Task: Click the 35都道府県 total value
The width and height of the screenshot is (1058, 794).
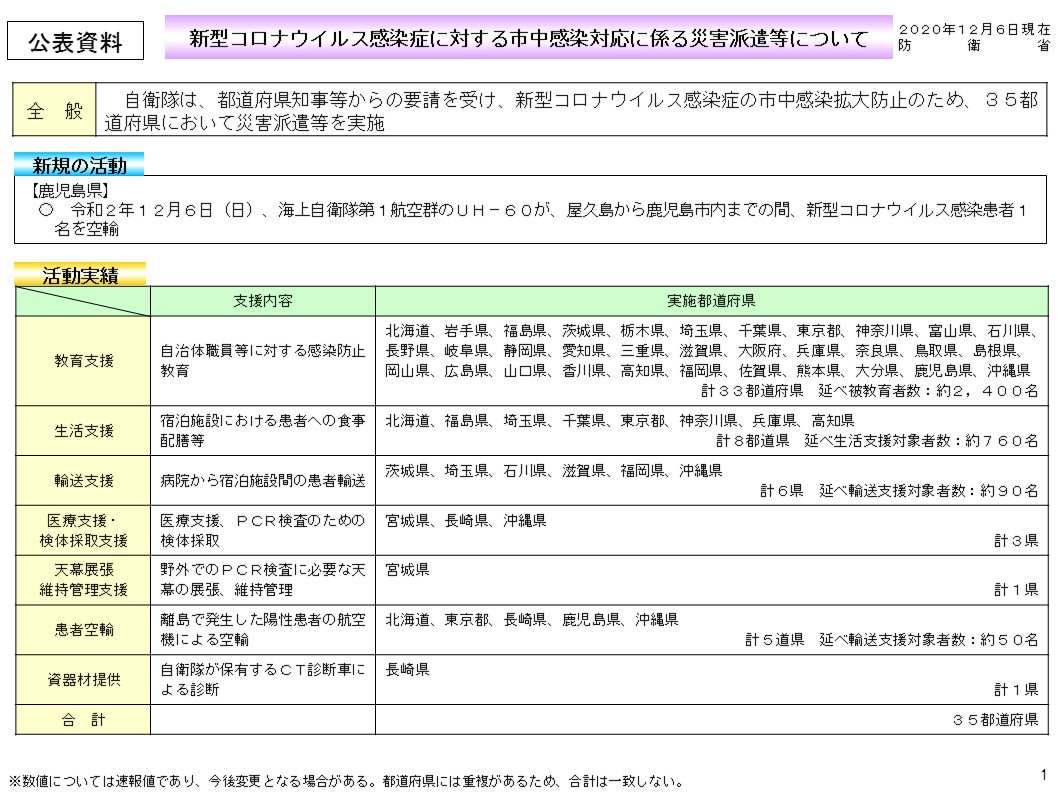Action: click(x=995, y=720)
